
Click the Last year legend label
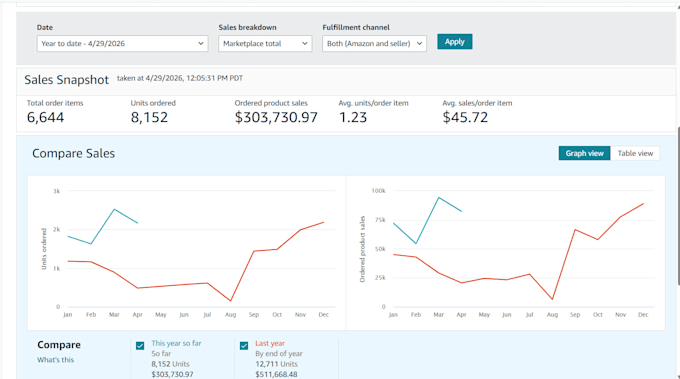pos(270,343)
